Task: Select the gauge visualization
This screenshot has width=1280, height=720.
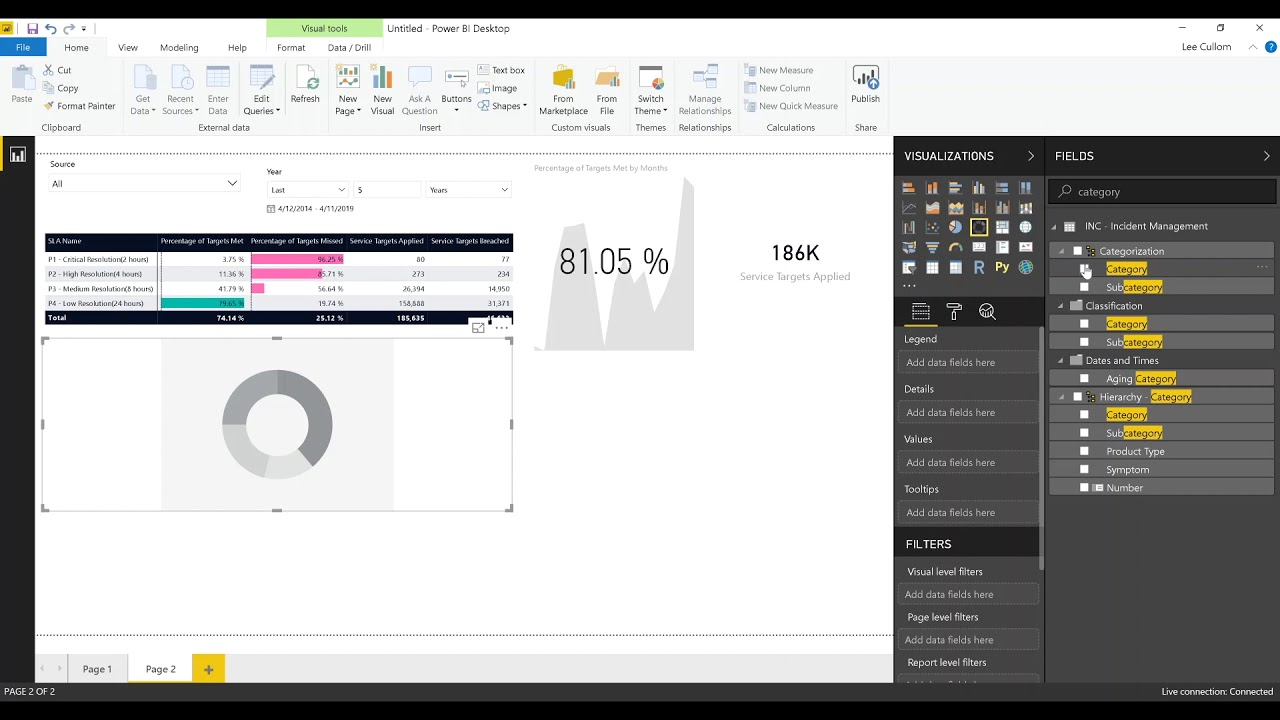Action: pos(955,247)
